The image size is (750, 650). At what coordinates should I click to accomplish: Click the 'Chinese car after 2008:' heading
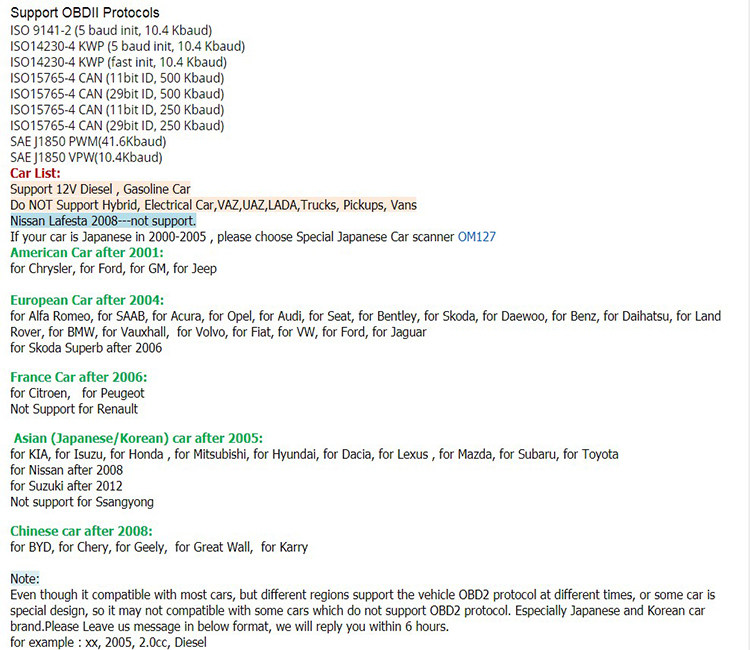(x=81, y=531)
